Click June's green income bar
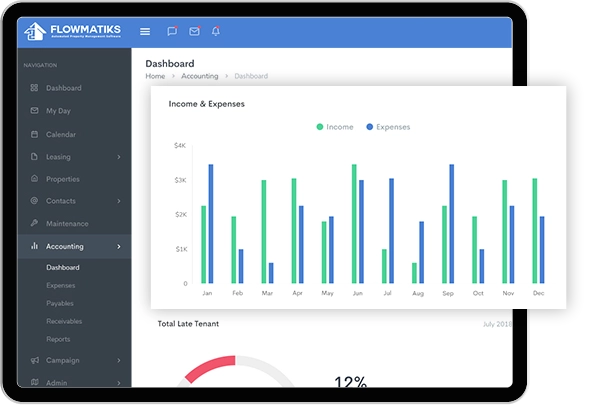This screenshot has width=591, height=405. pyautogui.click(x=354, y=224)
